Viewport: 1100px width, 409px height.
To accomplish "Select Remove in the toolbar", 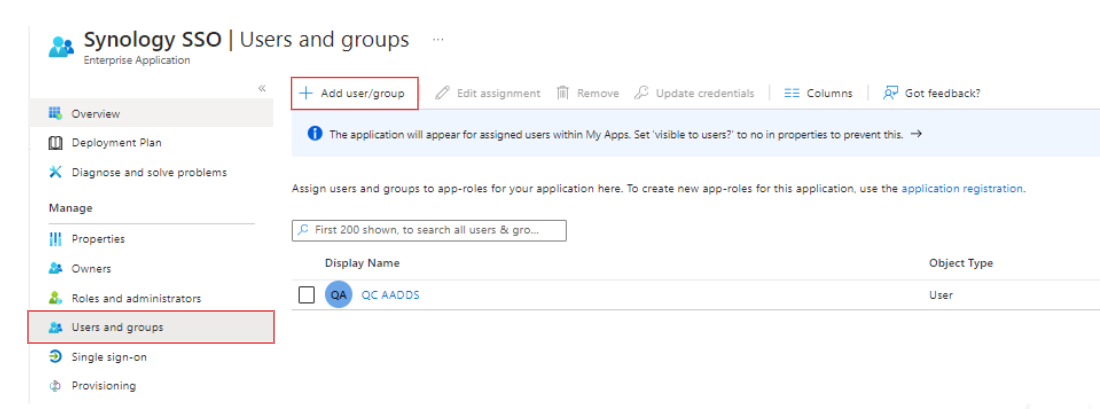I will tap(598, 93).
